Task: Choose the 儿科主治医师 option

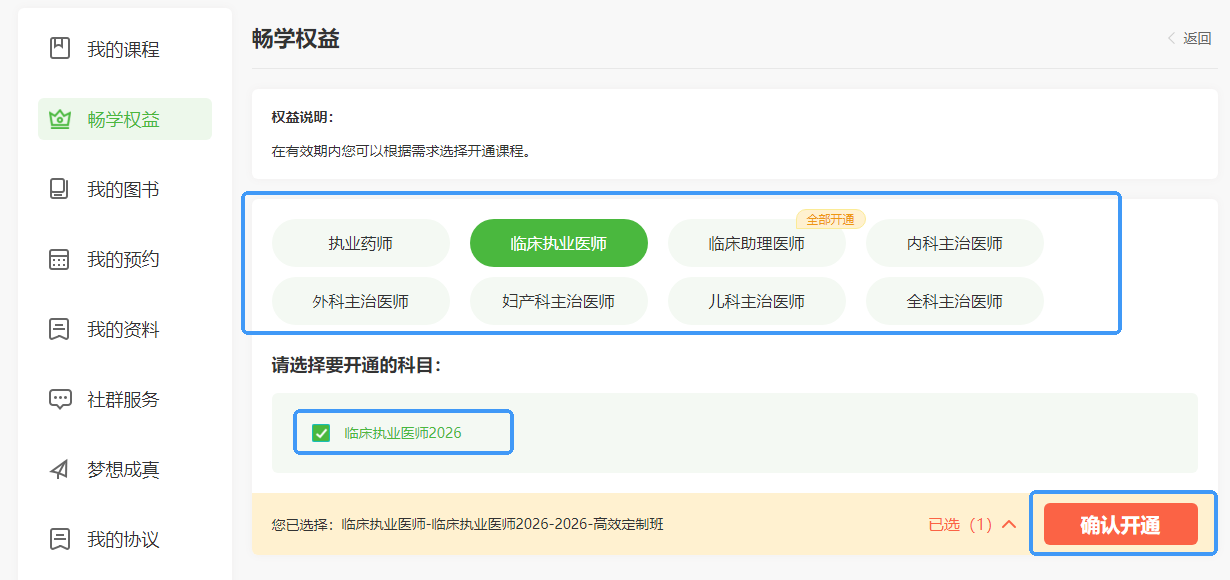Action: point(756,301)
